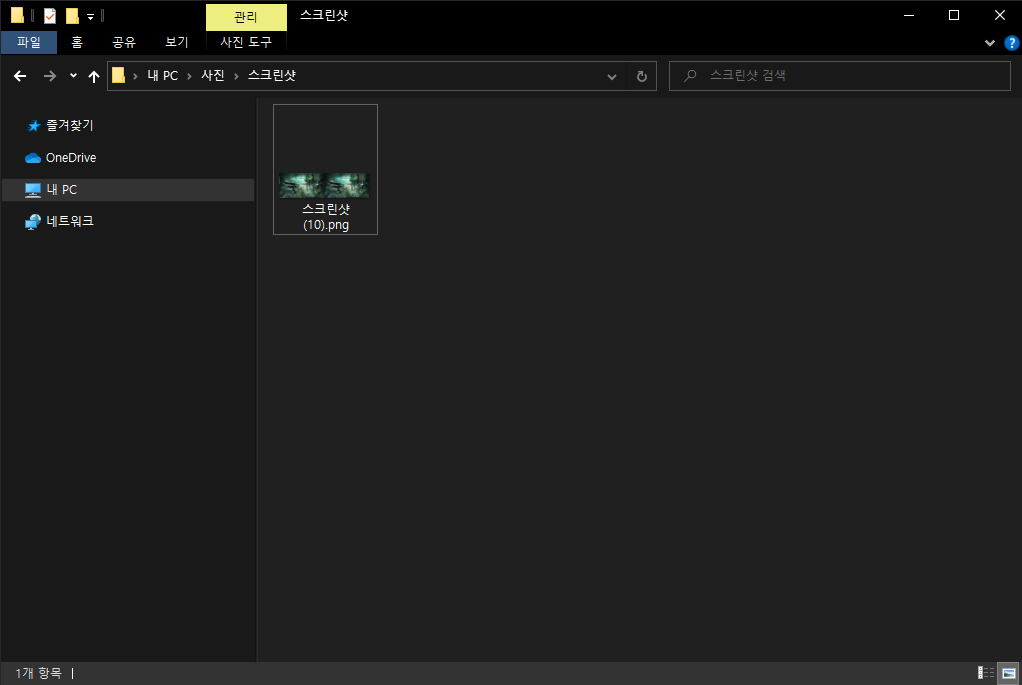Click the Back navigation arrow
Viewport: 1022px width, 685px height.
coord(19,75)
